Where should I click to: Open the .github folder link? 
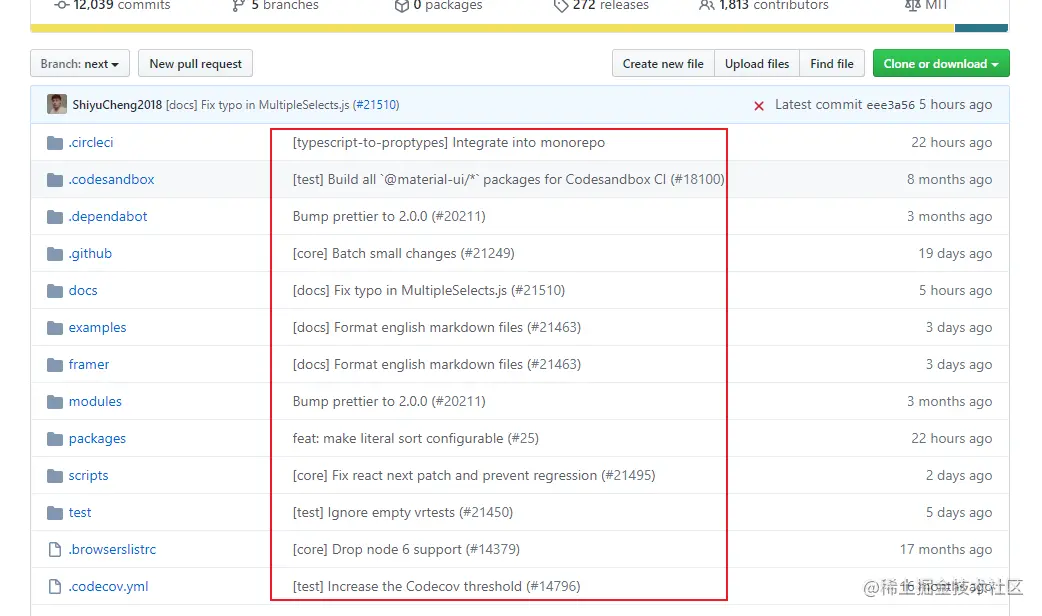[x=90, y=254]
